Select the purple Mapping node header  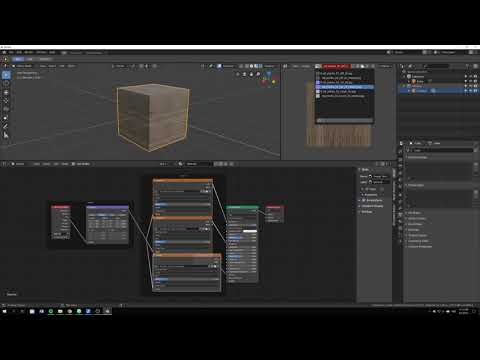click(x=107, y=207)
